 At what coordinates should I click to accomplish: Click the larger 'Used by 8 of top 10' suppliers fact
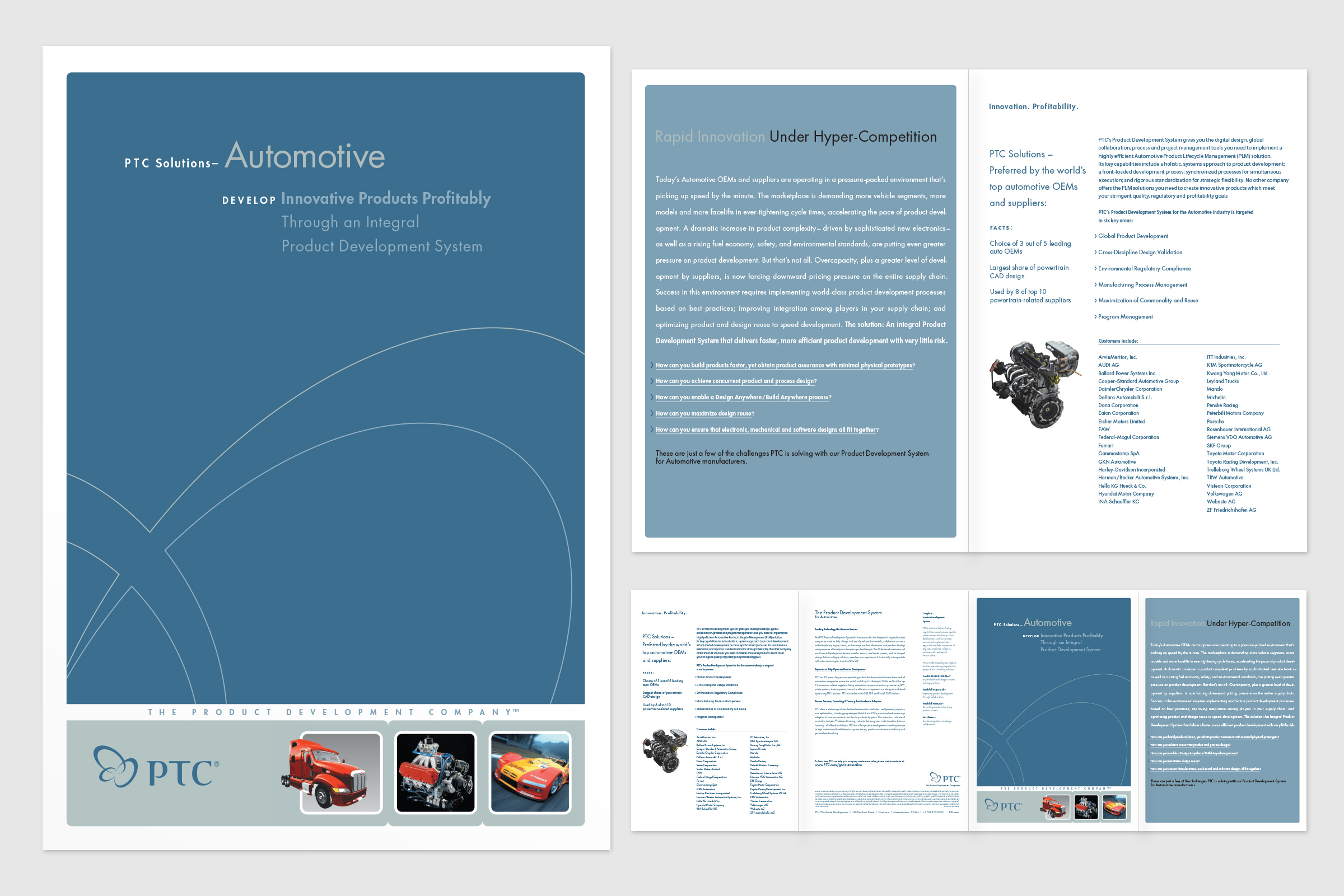click(x=1030, y=296)
